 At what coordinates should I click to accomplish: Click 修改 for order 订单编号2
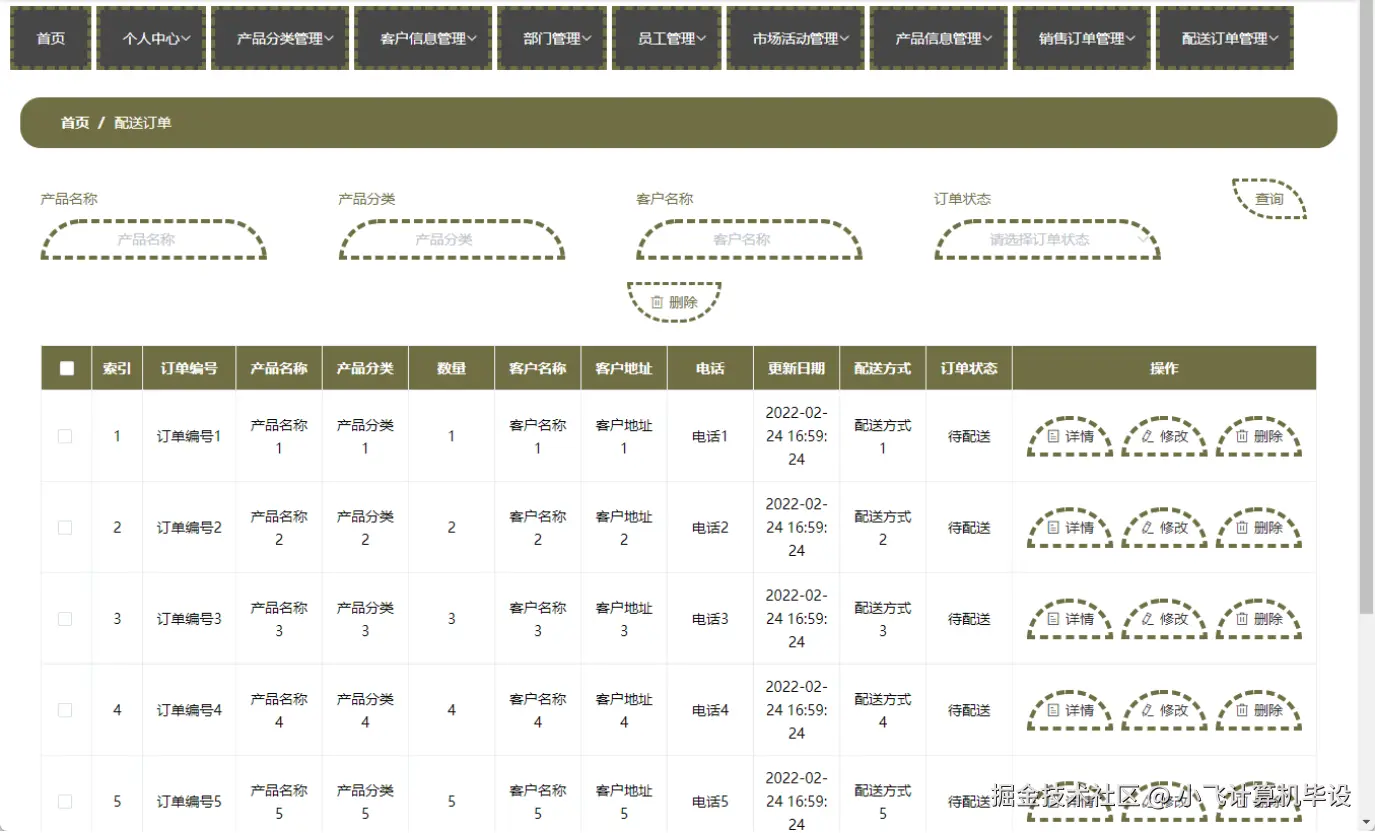pyautogui.click(x=1164, y=527)
